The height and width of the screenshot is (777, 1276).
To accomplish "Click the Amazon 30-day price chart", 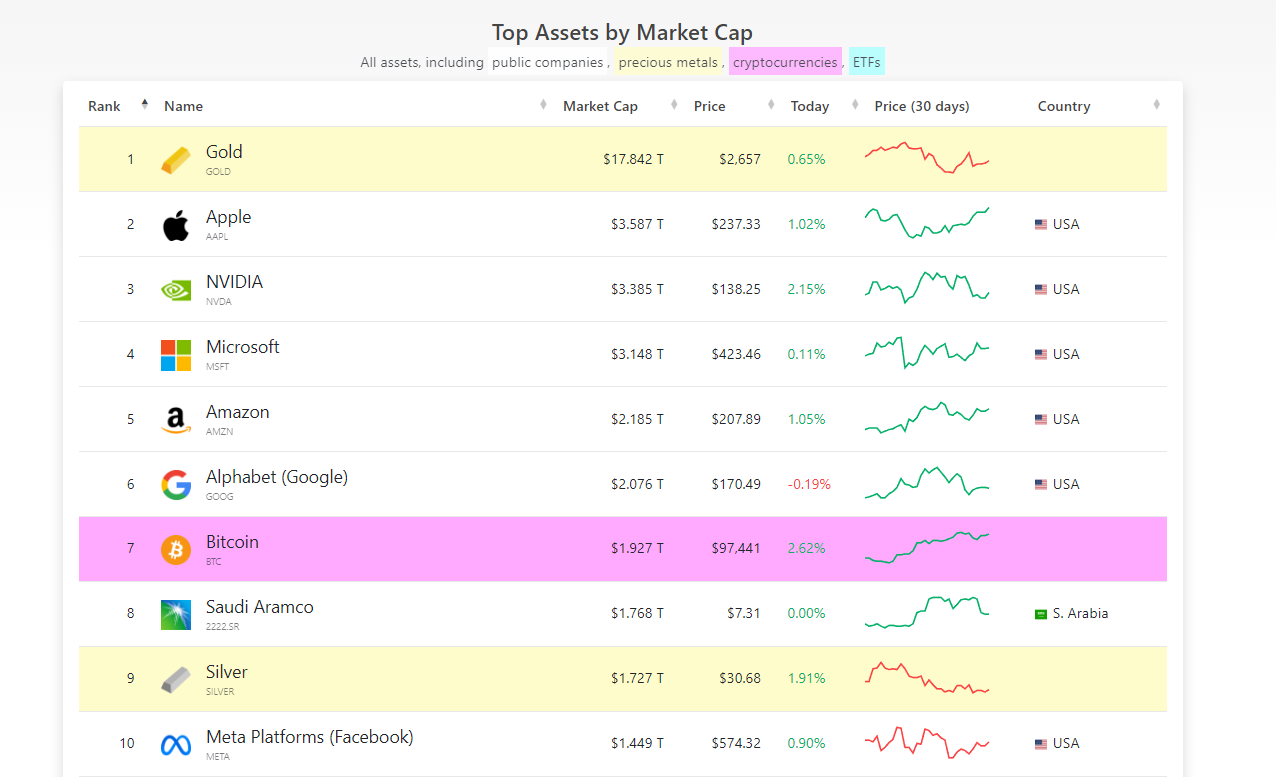I will [927, 418].
